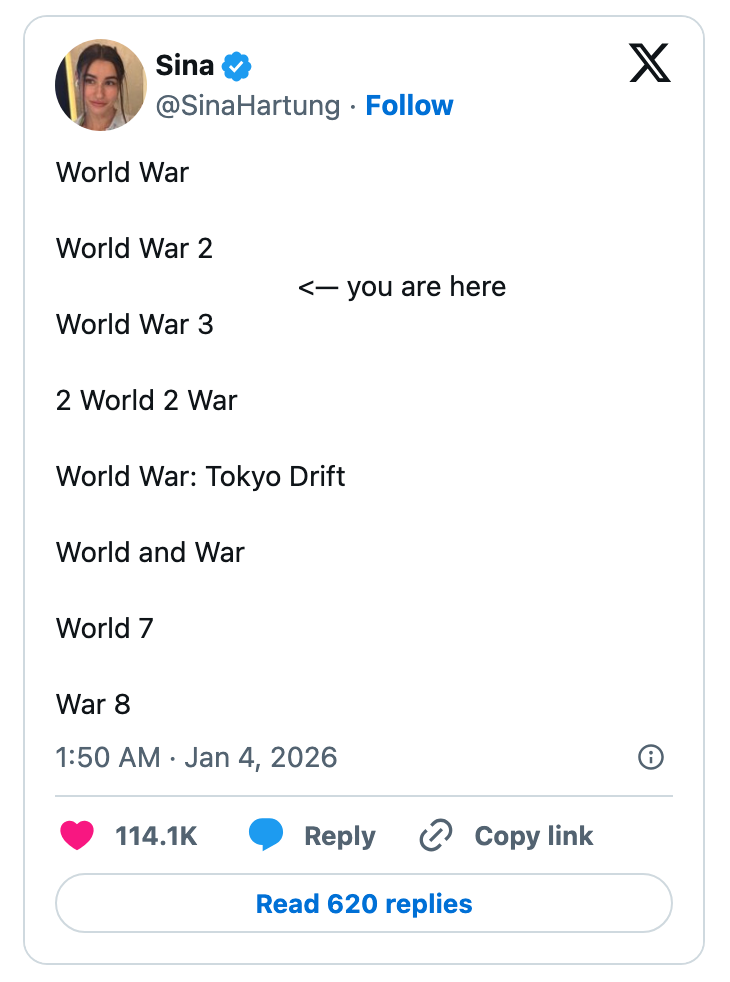Viewport: 730px width, 982px height.
Task: Select the World War 3 line of text
Action: click(x=134, y=324)
